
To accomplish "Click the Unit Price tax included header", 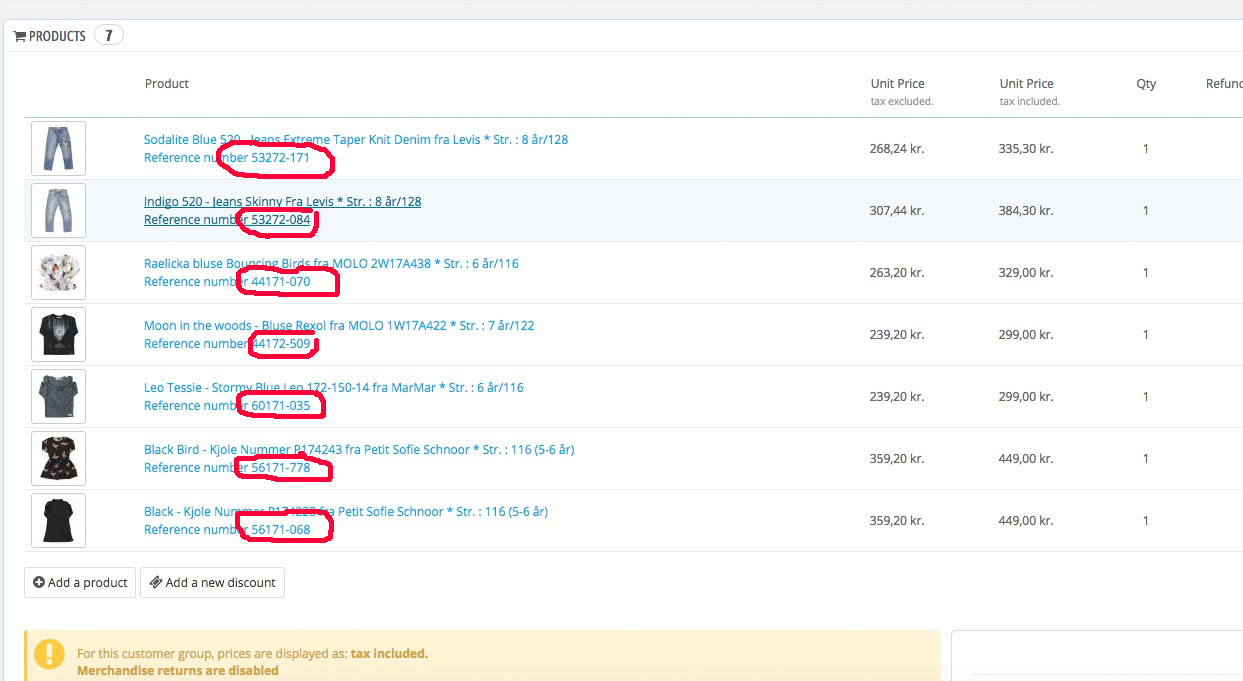I will [1030, 91].
